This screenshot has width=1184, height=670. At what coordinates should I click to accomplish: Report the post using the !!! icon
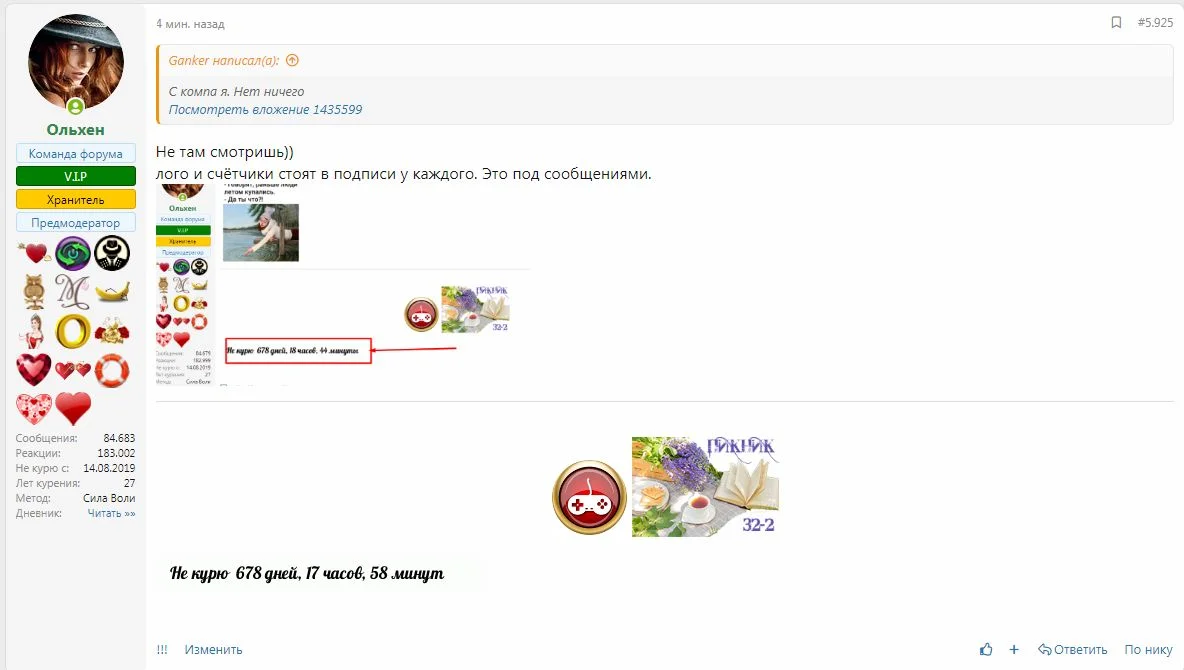[162, 650]
